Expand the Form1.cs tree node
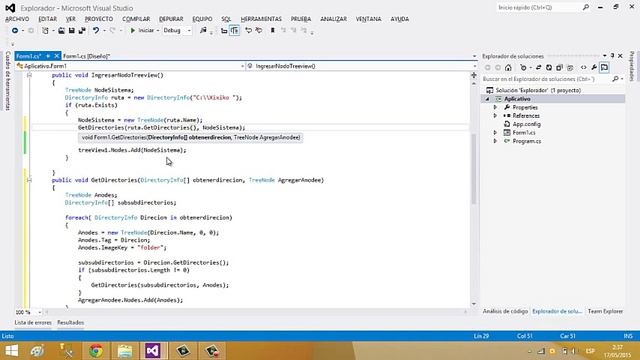The height and width of the screenshot is (360, 640). 496,133
